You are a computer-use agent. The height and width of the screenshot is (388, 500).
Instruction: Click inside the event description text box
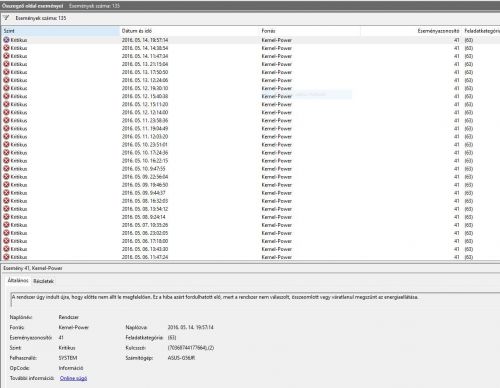click(255, 299)
